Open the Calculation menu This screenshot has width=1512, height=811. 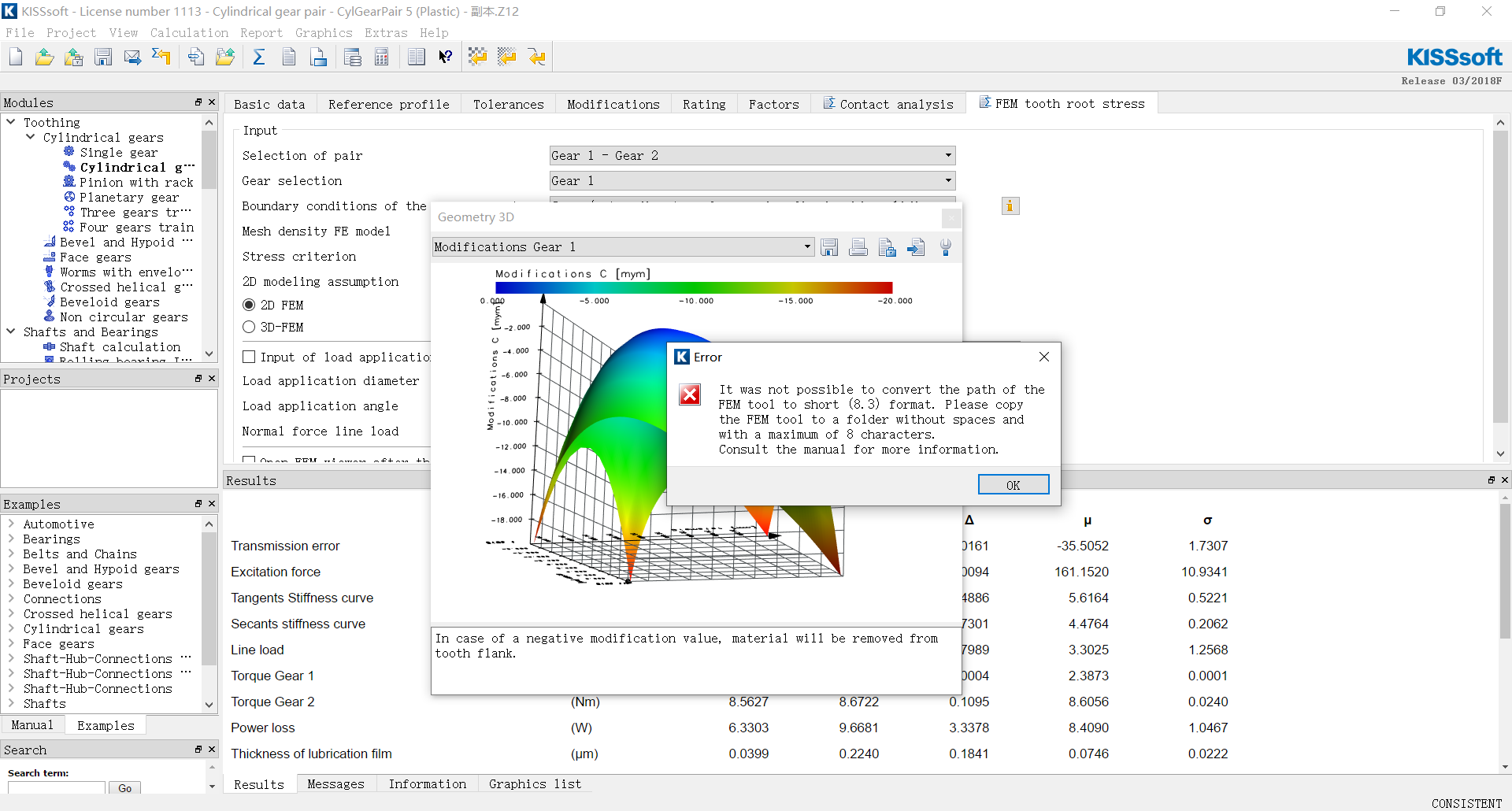[x=189, y=33]
